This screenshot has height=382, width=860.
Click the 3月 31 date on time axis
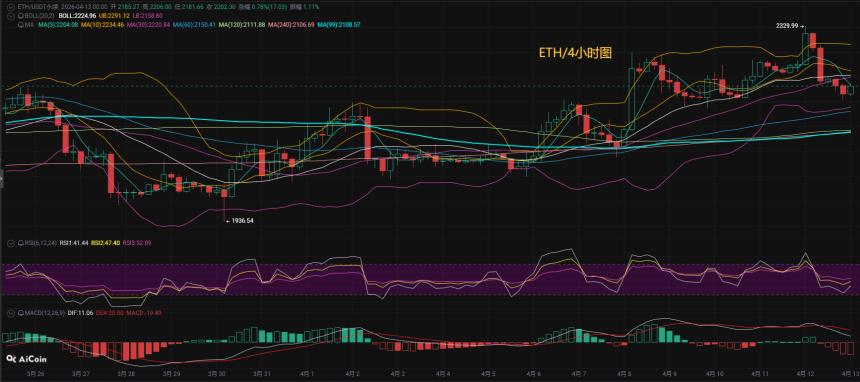262,373
